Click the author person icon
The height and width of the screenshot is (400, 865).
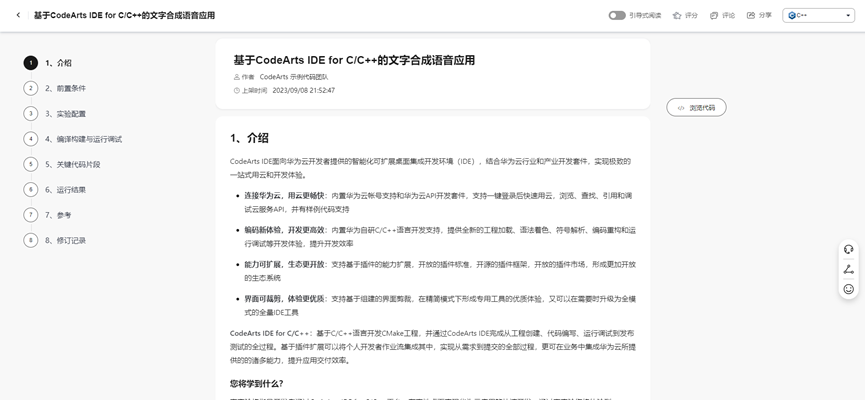[x=237, y=77]
